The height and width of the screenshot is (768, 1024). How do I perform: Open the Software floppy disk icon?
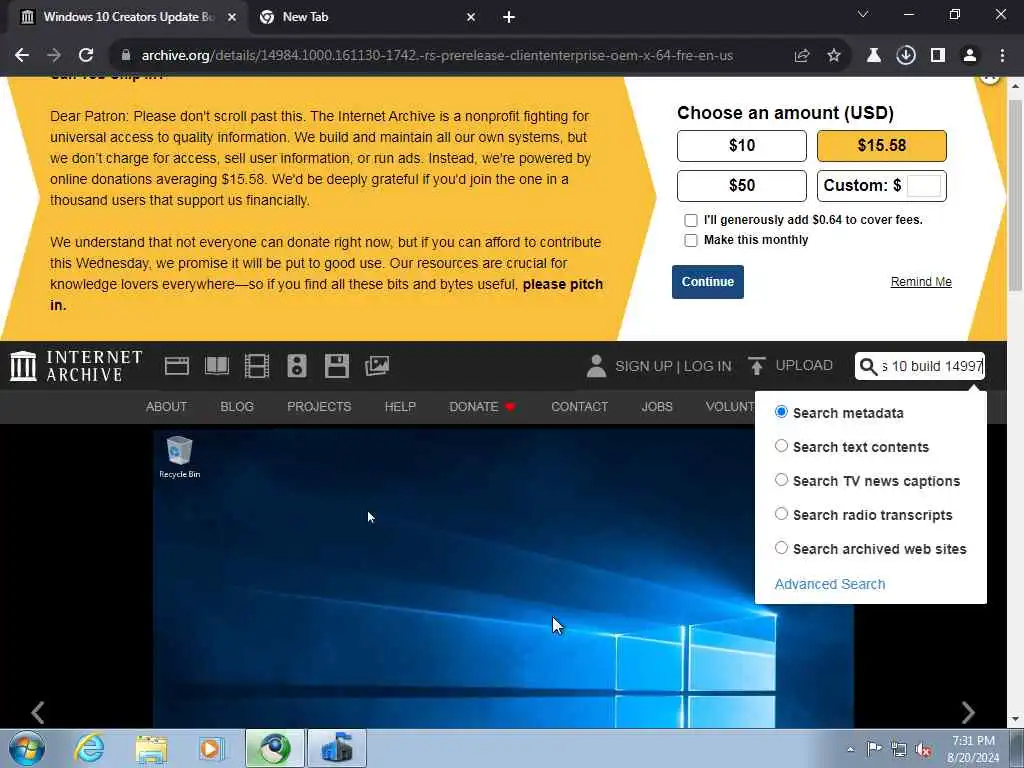pyautogui.click(x=336, y=366)
